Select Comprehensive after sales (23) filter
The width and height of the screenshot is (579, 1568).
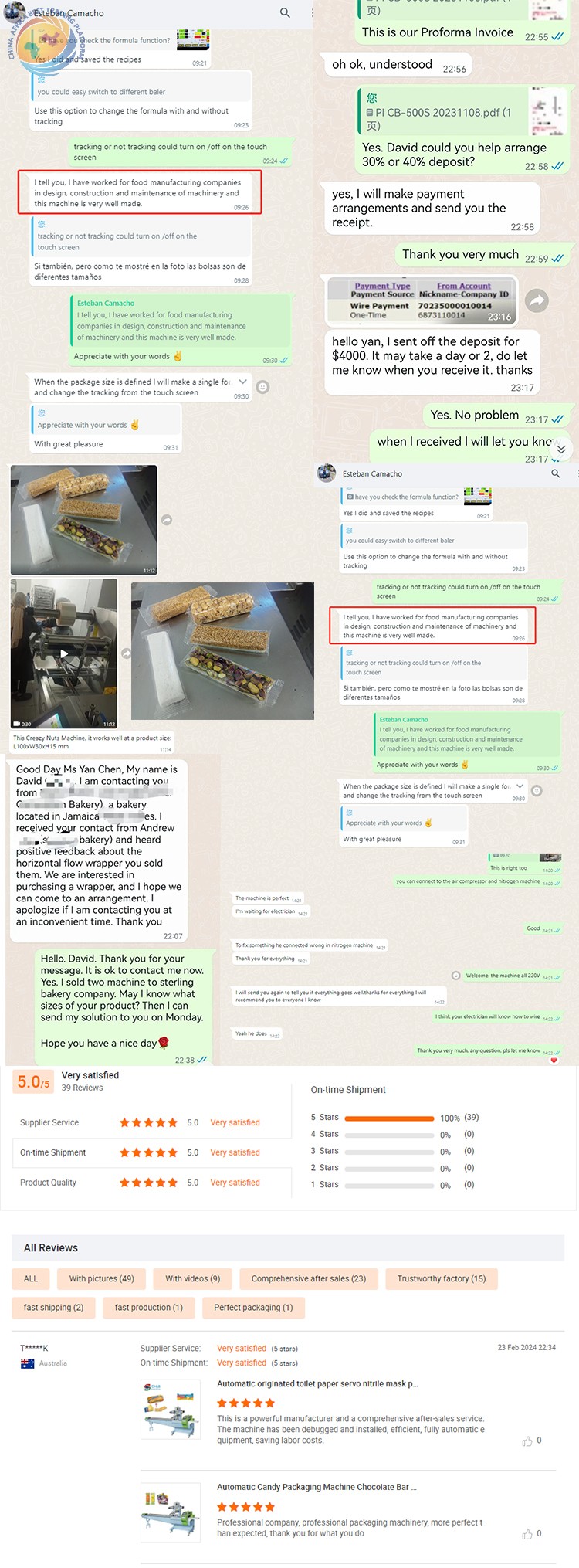coord(309,1278)
